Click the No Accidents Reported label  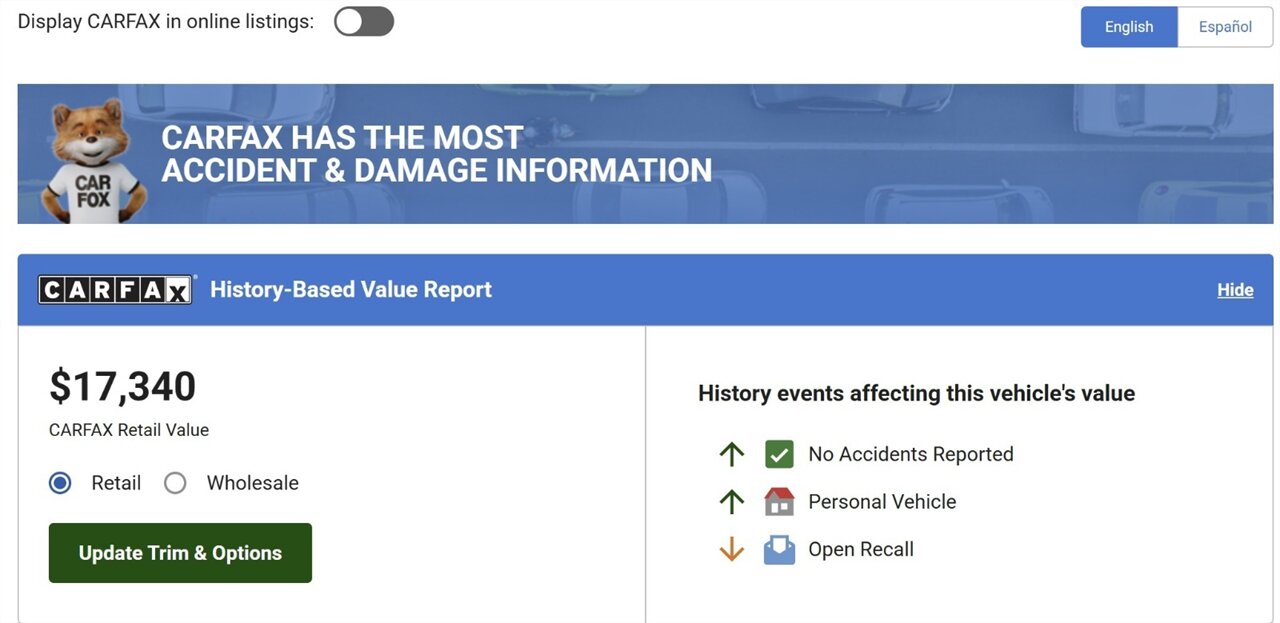pos(910,455)
